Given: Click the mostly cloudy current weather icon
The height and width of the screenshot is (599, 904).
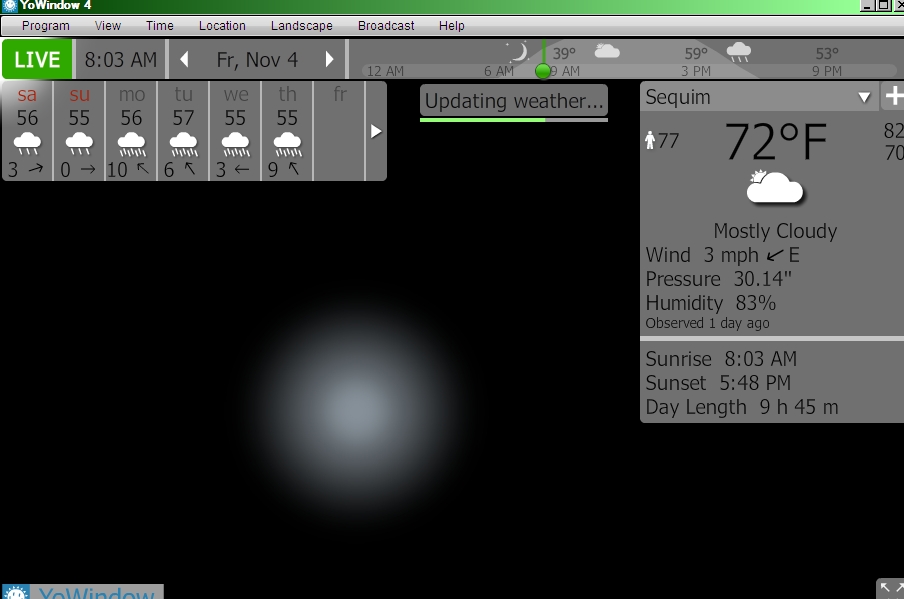Looking at the screenshot, I should pyautogui.click(x=774, y=188).
